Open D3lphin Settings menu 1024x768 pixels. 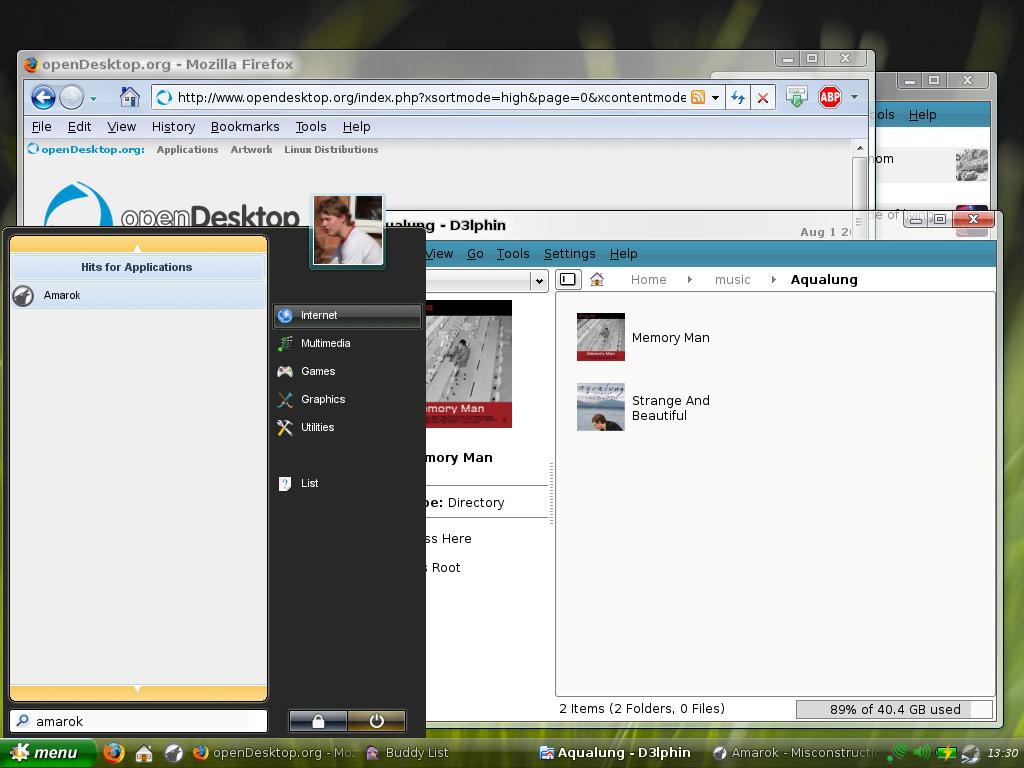[569, 254]
